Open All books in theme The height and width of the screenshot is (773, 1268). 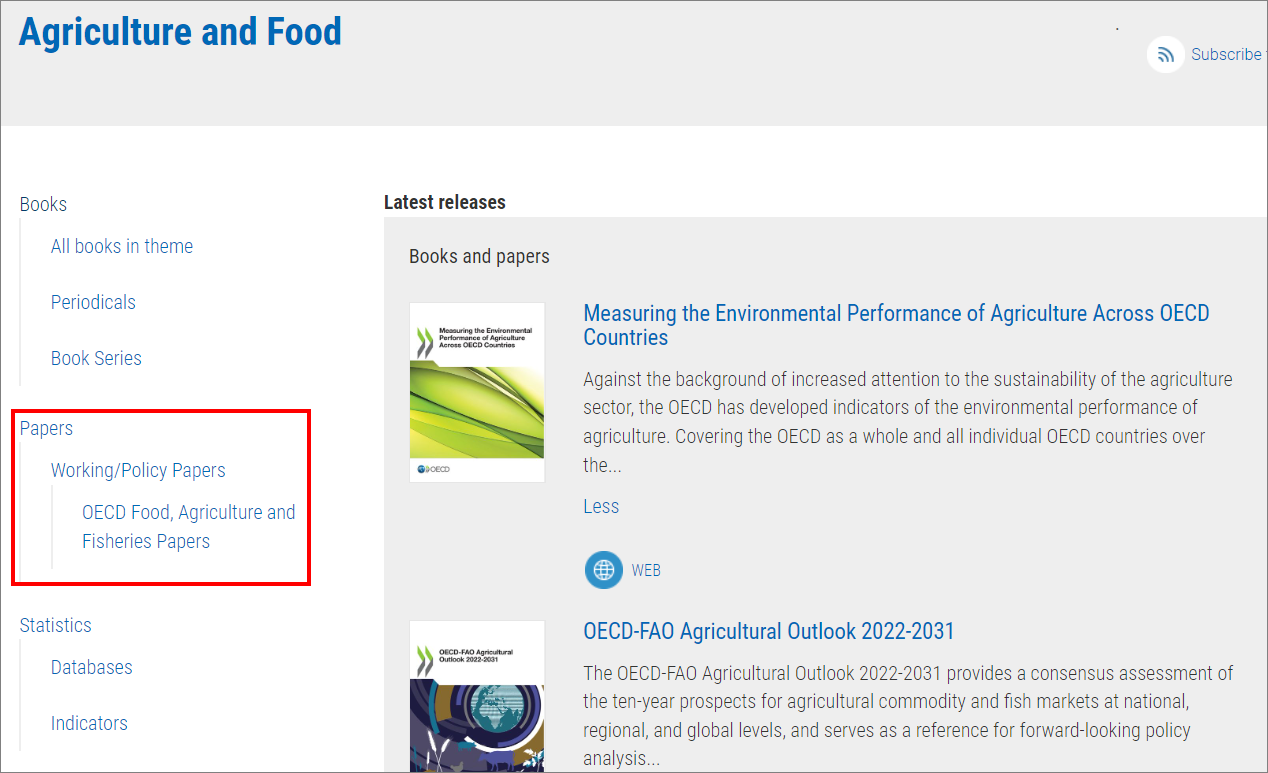click(x=122, y=246)
